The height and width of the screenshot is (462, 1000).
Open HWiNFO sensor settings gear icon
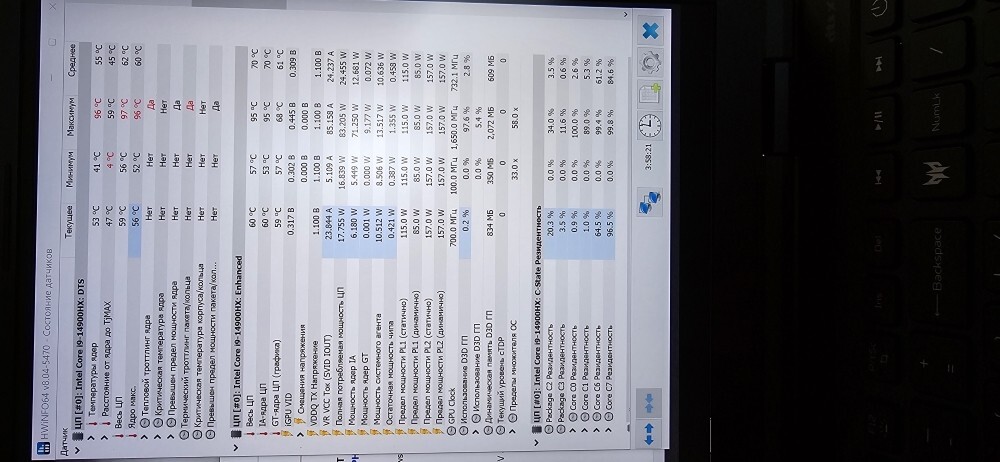[650, 62]
